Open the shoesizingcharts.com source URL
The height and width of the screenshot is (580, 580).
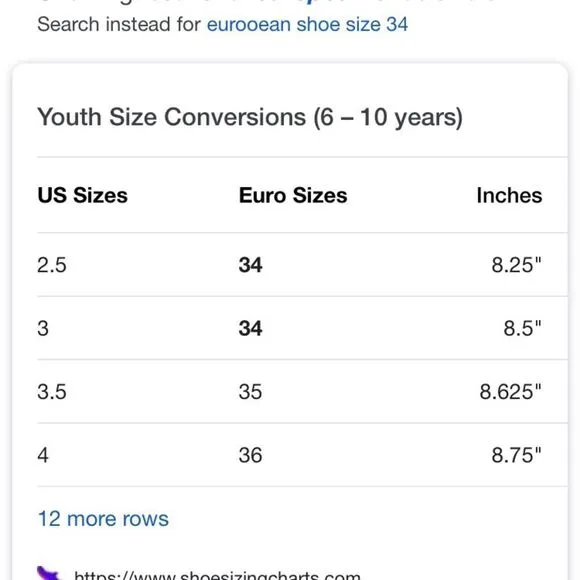[217, 575]
